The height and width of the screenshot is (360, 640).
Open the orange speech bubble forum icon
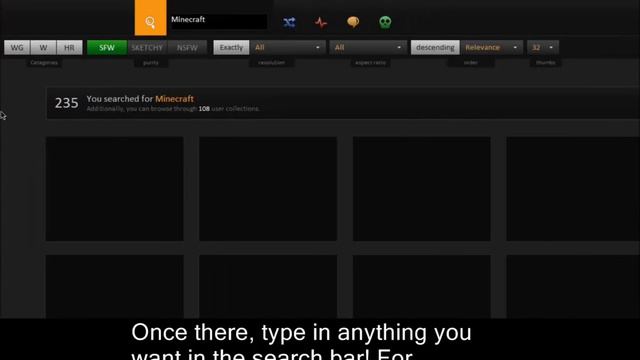(353, 22)
